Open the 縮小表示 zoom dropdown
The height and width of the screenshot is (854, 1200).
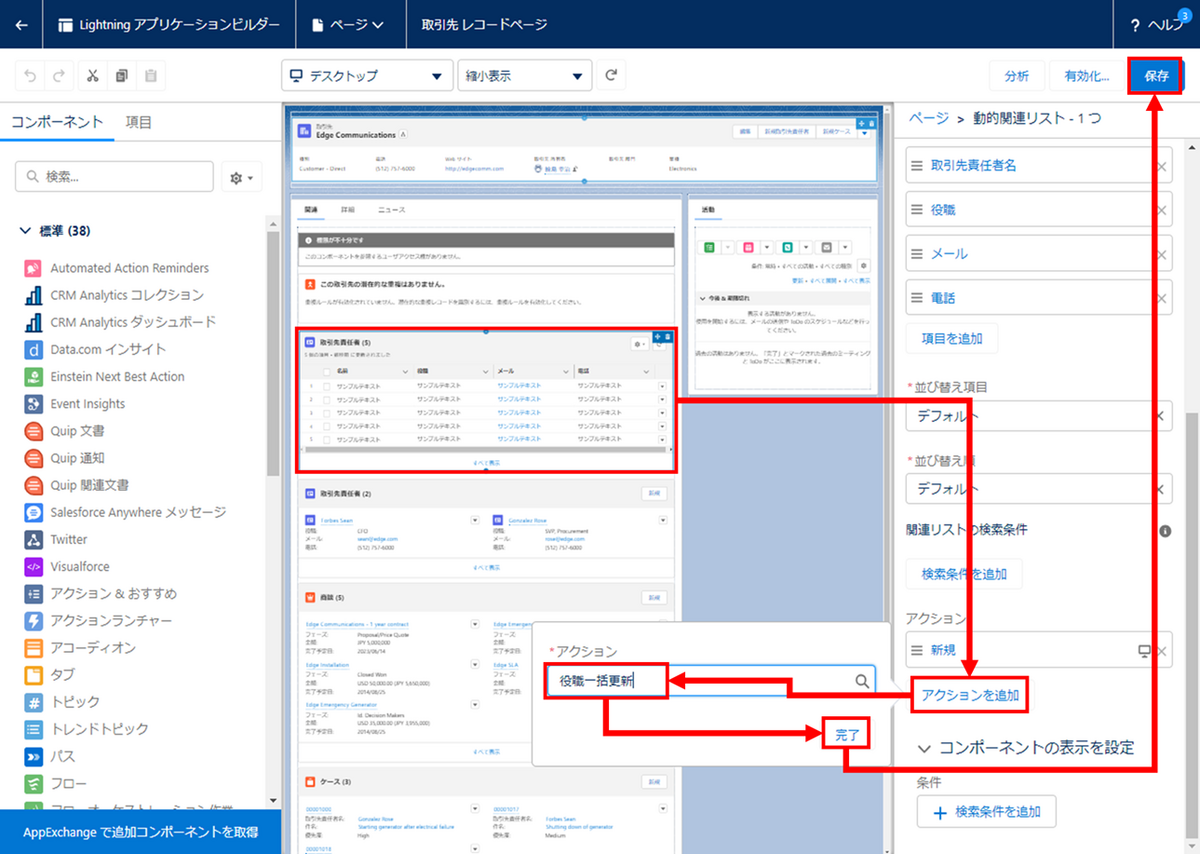point(524,76)
